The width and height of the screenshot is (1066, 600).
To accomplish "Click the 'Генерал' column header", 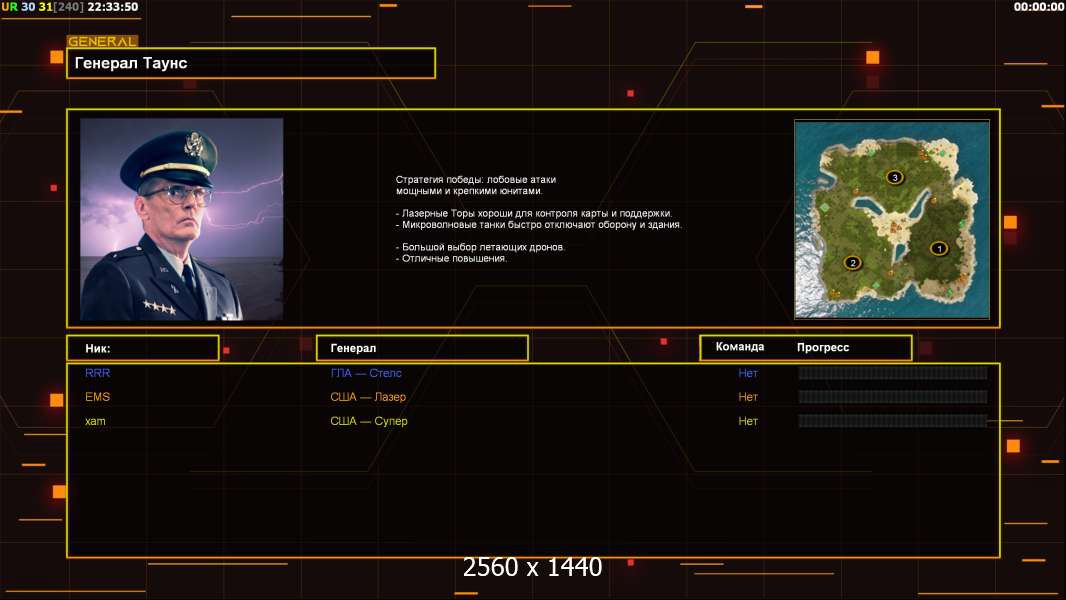I will point(422,348).
